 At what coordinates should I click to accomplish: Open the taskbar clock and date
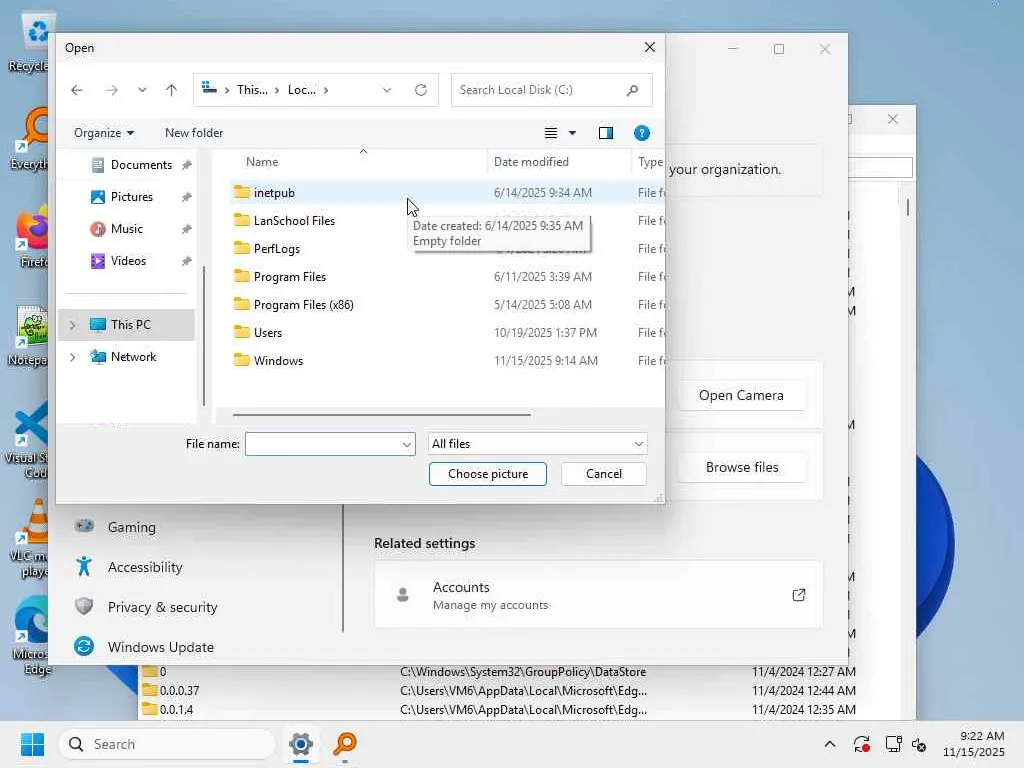(x=973, y=744)
